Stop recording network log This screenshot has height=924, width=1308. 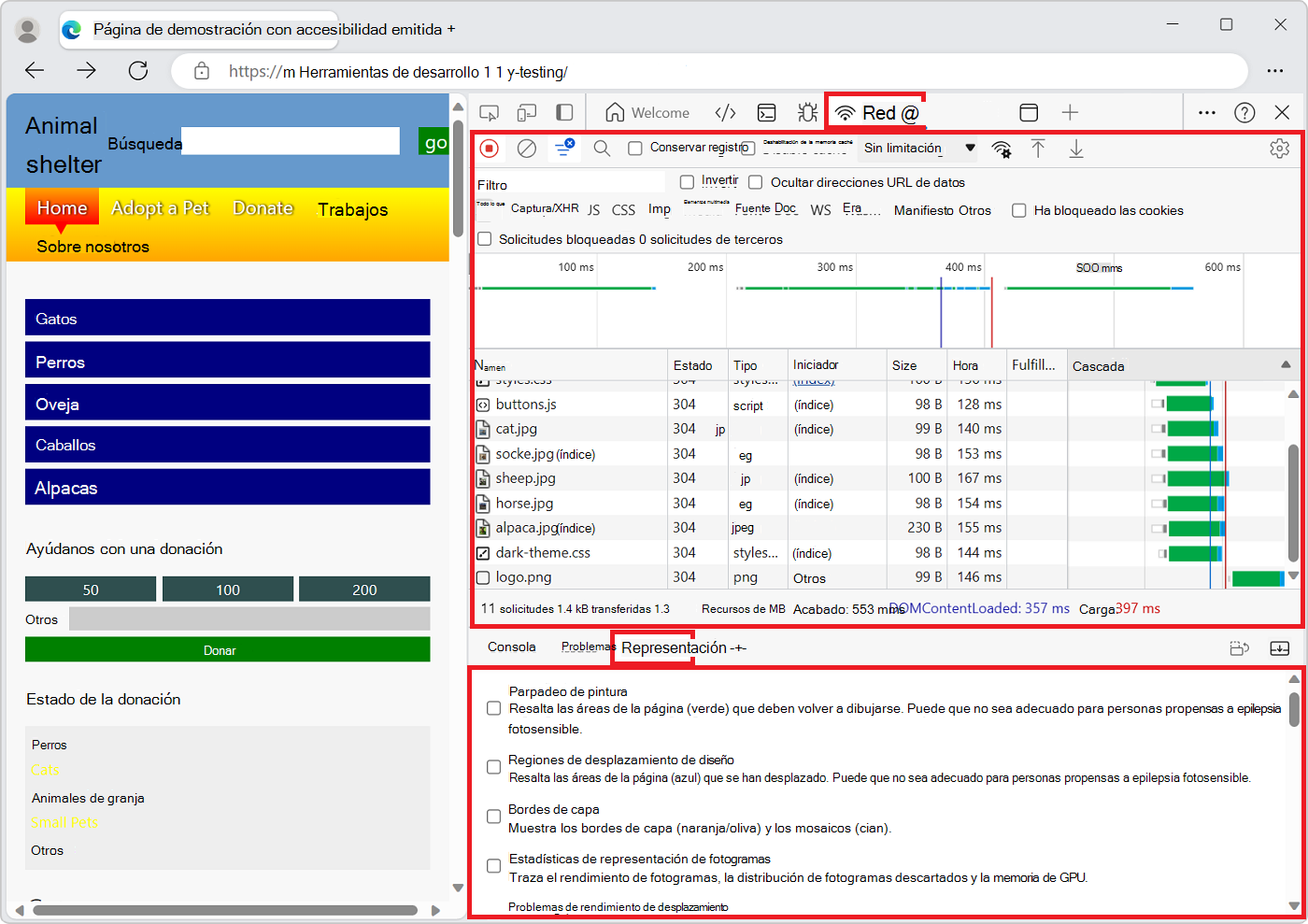[489, 148]
